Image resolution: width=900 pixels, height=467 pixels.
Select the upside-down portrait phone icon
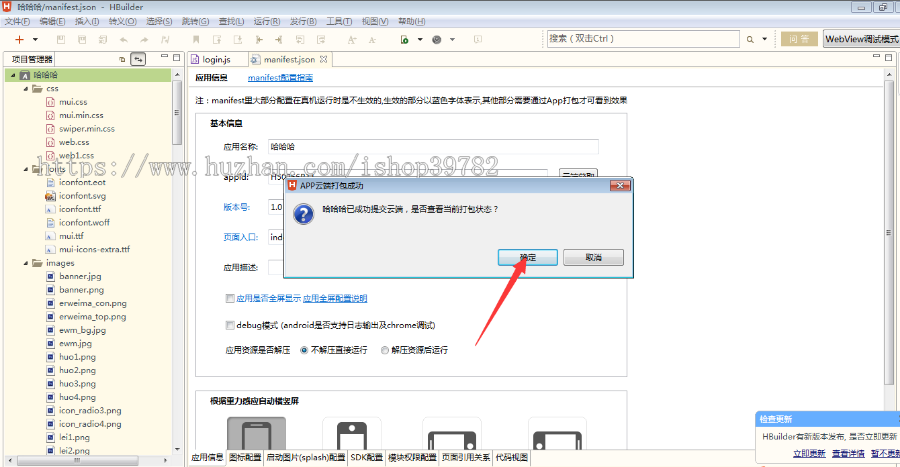352,434
